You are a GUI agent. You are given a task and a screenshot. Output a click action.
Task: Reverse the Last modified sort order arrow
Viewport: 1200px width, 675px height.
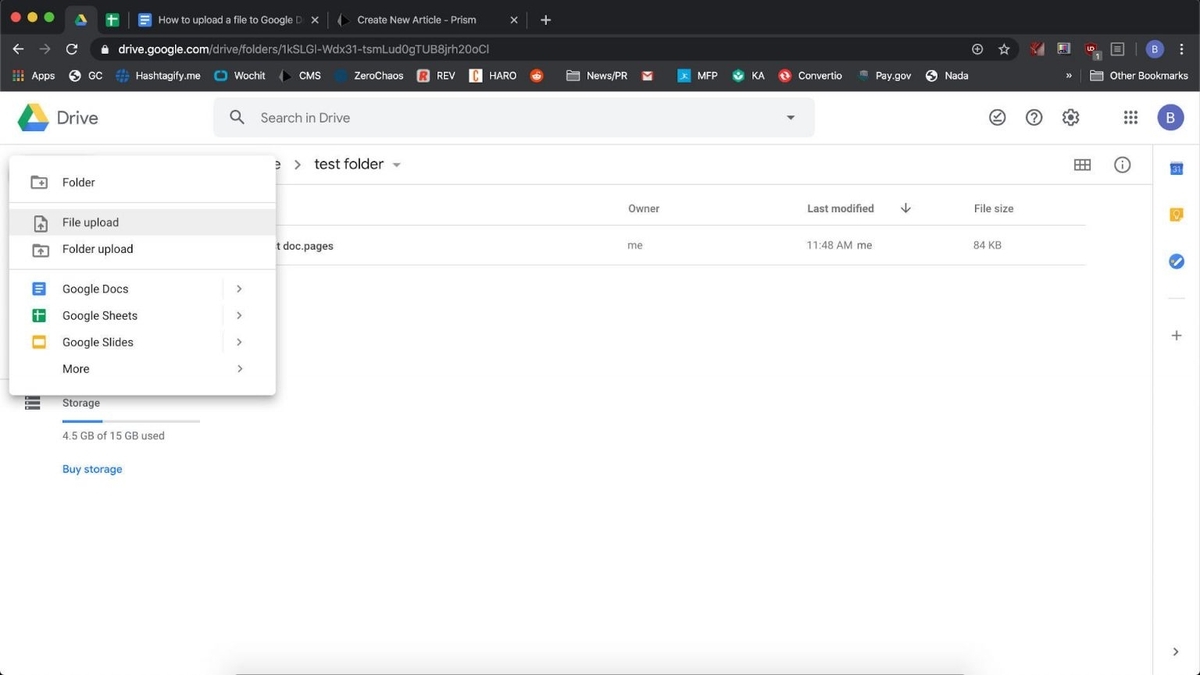coord(905,208)
